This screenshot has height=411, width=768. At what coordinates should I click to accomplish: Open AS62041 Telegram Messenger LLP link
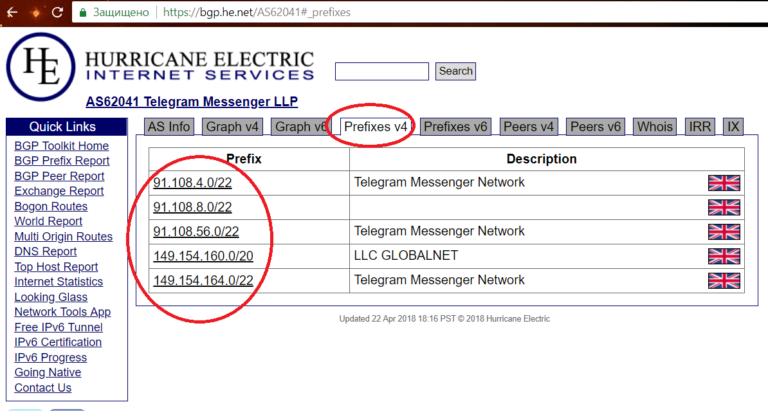pyautogui.click(x=192, y=102)
